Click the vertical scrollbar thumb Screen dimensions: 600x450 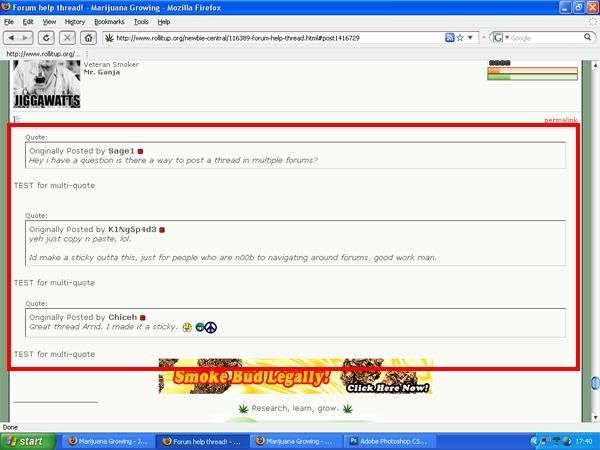tap(595, 383)
